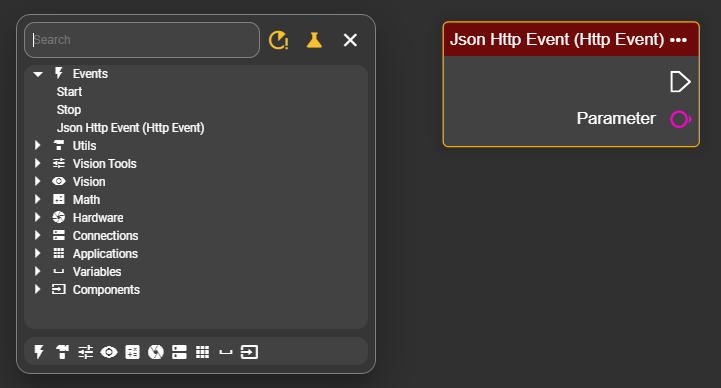Collapse the Events tree category

(38, 74)
